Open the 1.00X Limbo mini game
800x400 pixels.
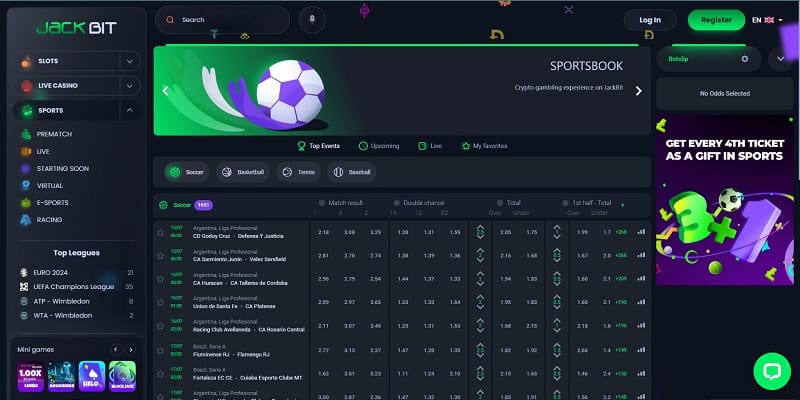31,377
